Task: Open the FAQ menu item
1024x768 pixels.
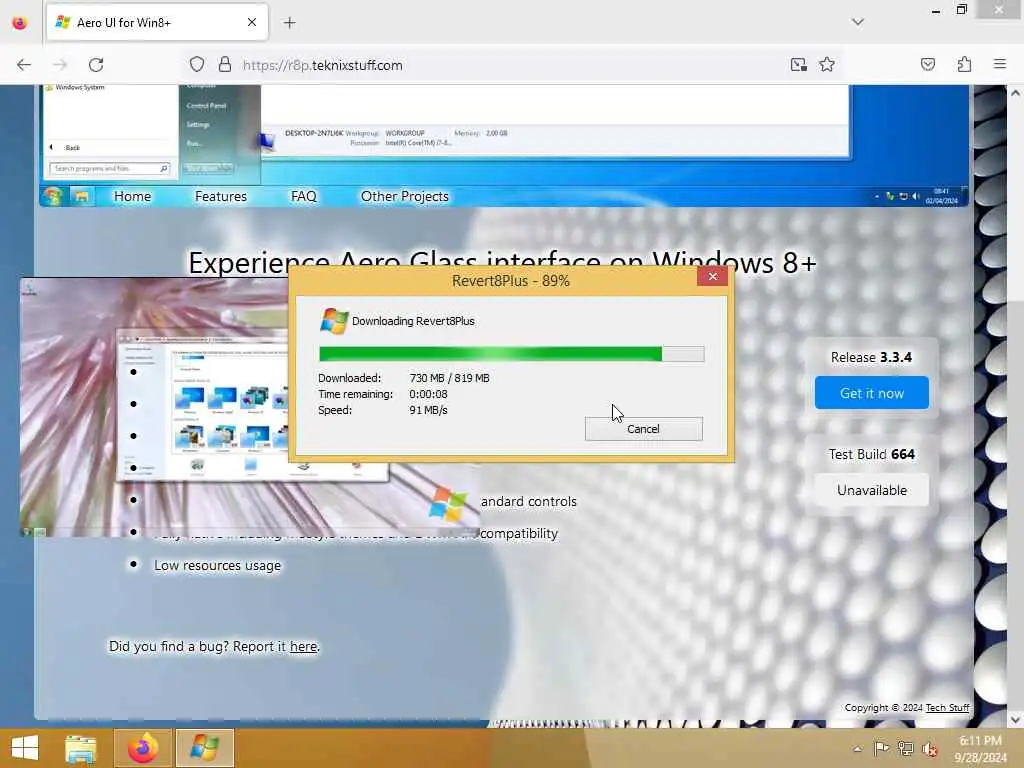Action: click(x=304, y=197)
